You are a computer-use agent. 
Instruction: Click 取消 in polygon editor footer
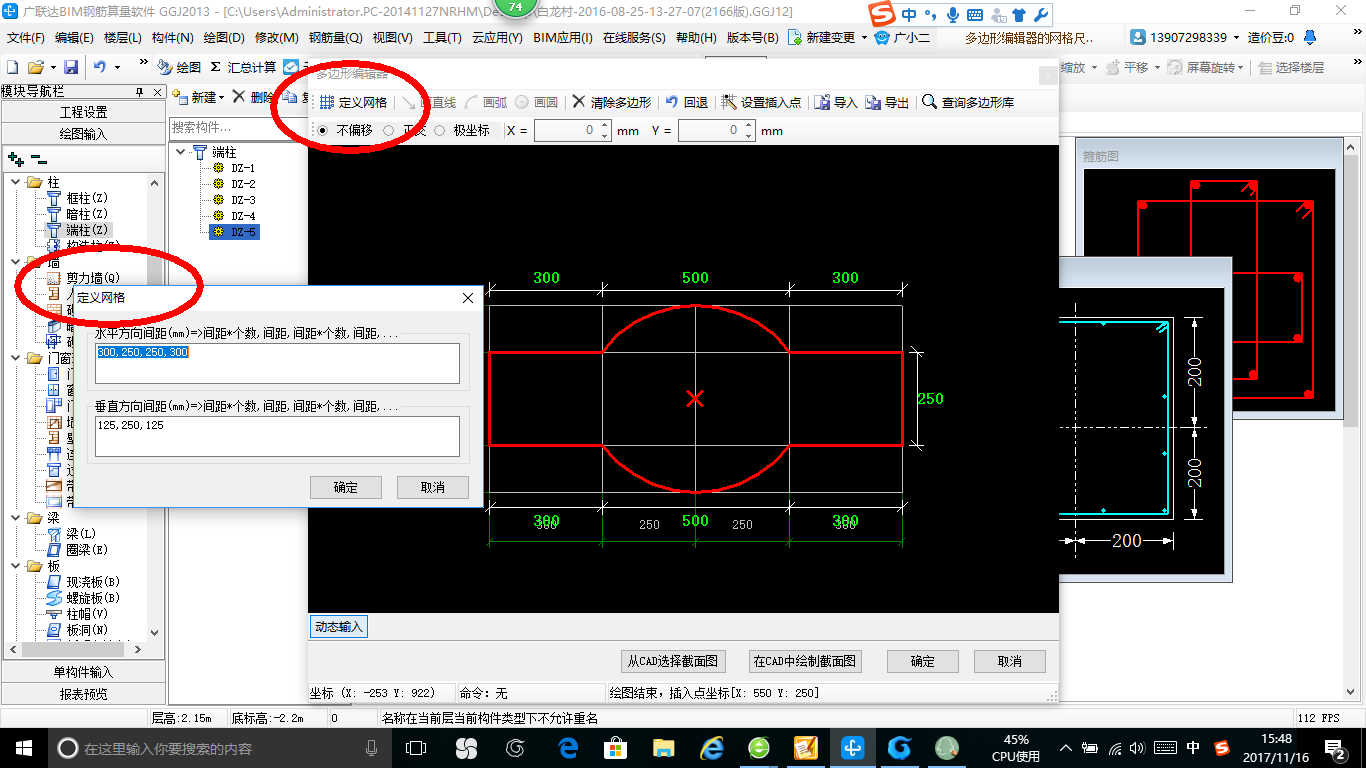(x=1010, y=661)
